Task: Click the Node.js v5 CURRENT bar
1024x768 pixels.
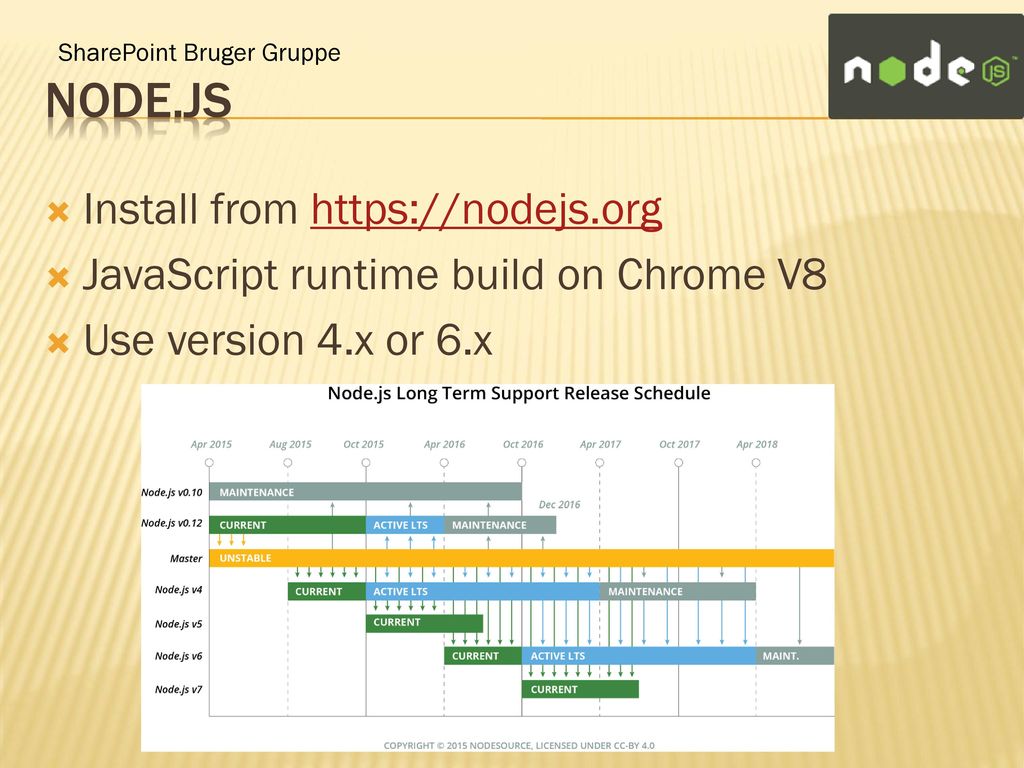Action: 424,623
